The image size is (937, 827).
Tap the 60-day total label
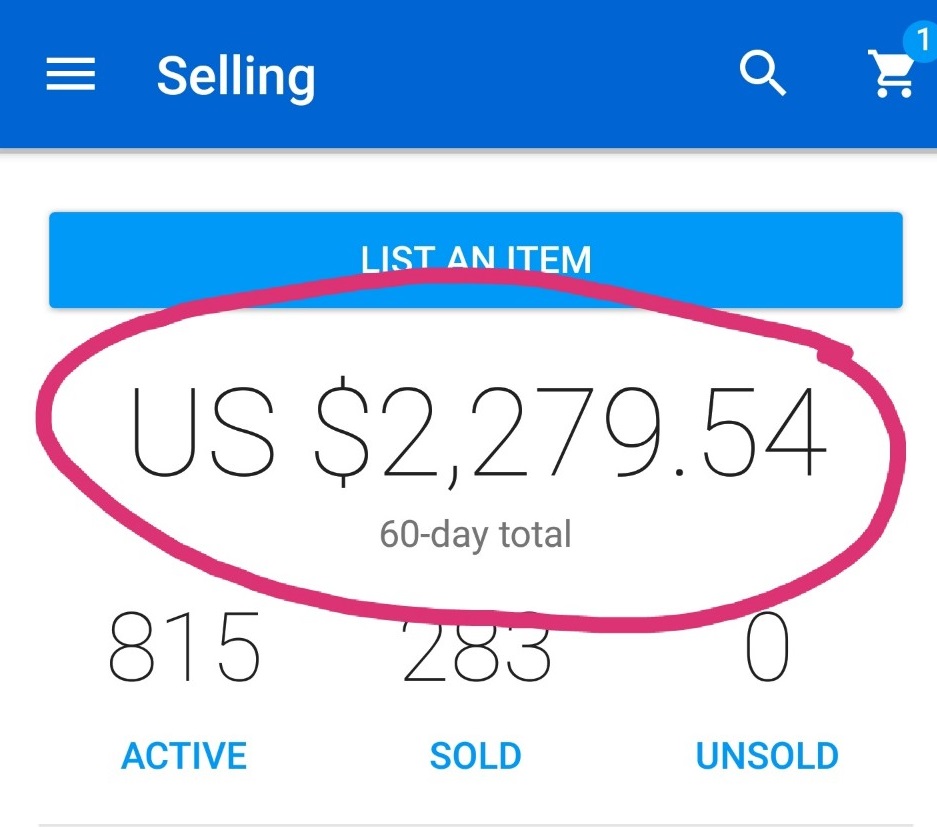click(x=476, y=534)
